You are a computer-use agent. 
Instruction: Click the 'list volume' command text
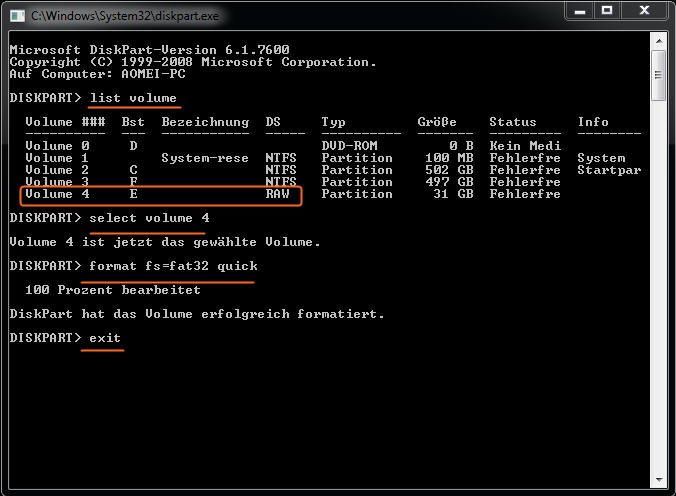point(133,98)
